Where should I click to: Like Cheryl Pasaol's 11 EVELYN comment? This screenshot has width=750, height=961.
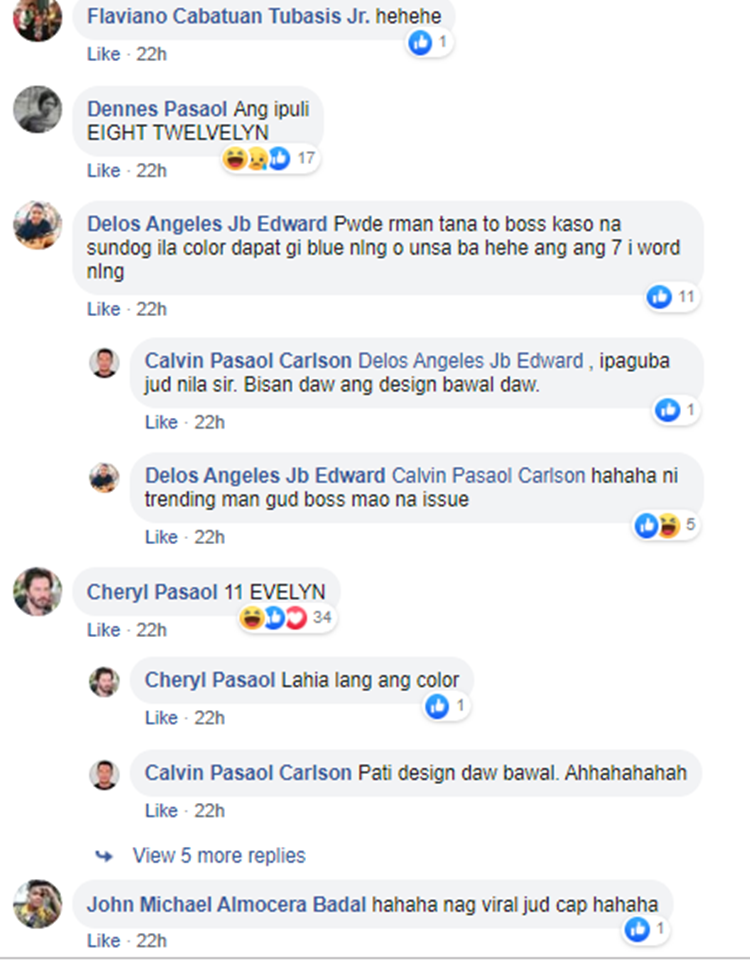[x=103, y=630]
